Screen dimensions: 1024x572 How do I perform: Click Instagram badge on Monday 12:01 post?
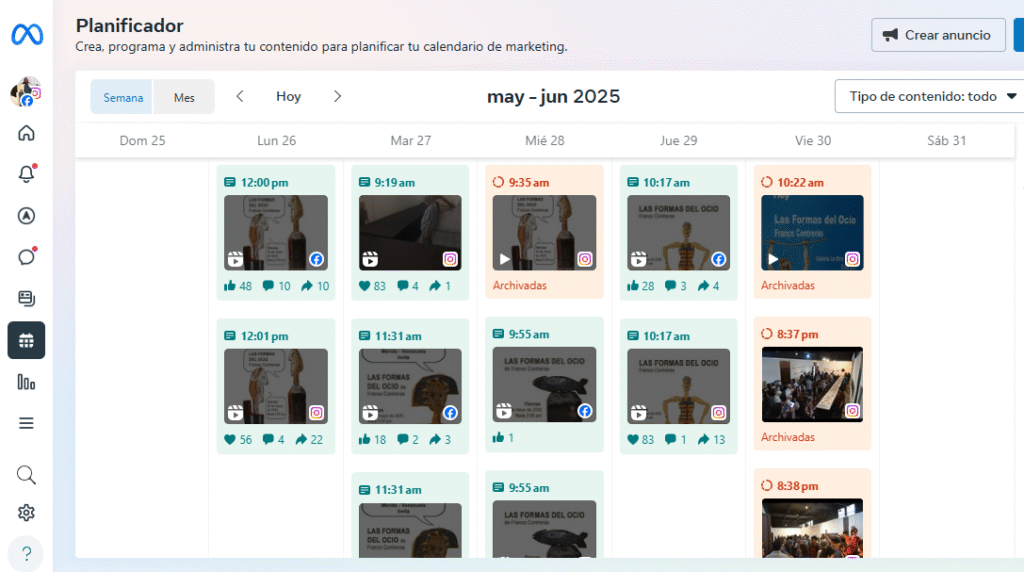(x=316, y=413)
